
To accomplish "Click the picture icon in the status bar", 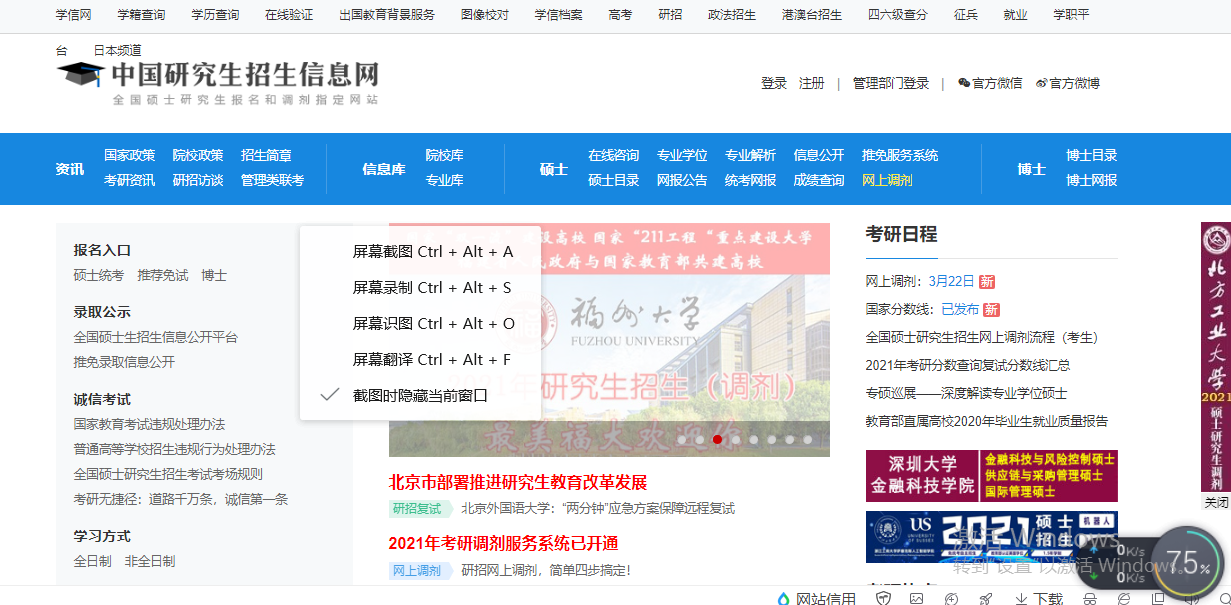I will point(916,598).
